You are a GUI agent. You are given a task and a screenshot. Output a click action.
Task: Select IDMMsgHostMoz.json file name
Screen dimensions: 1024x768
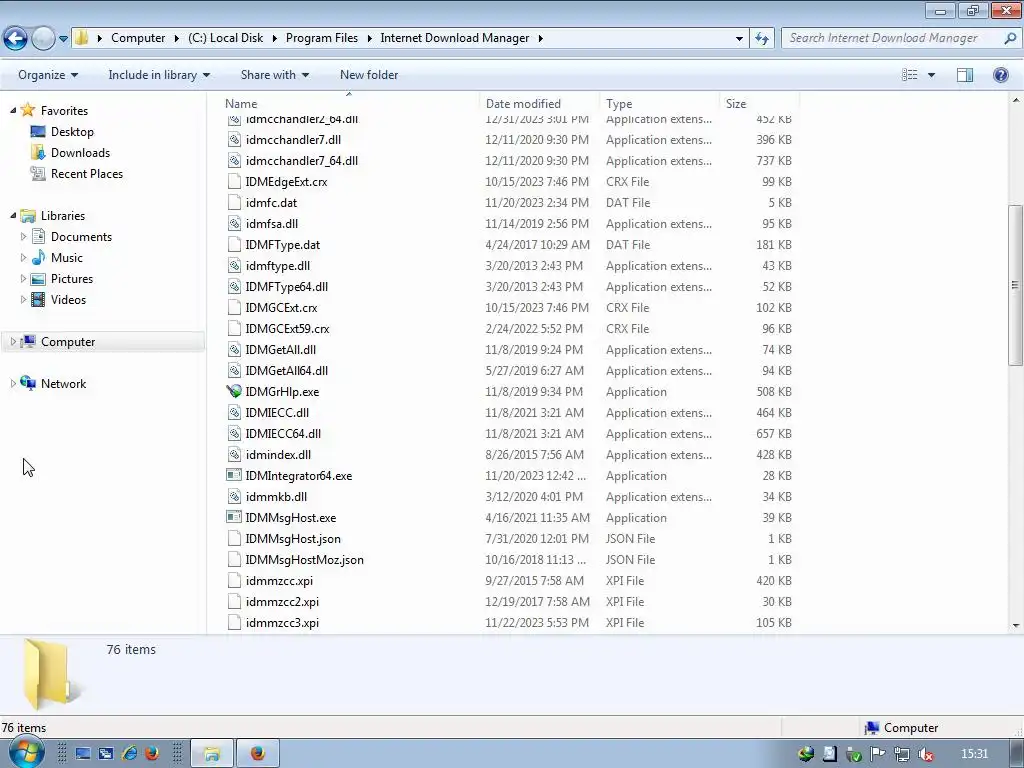pos(304,560)
